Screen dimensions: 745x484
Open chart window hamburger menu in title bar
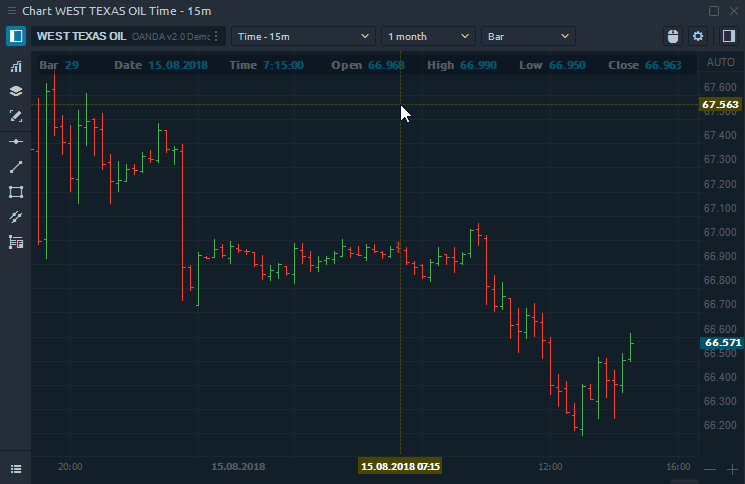pyautogui.click(x=10, y=10)
